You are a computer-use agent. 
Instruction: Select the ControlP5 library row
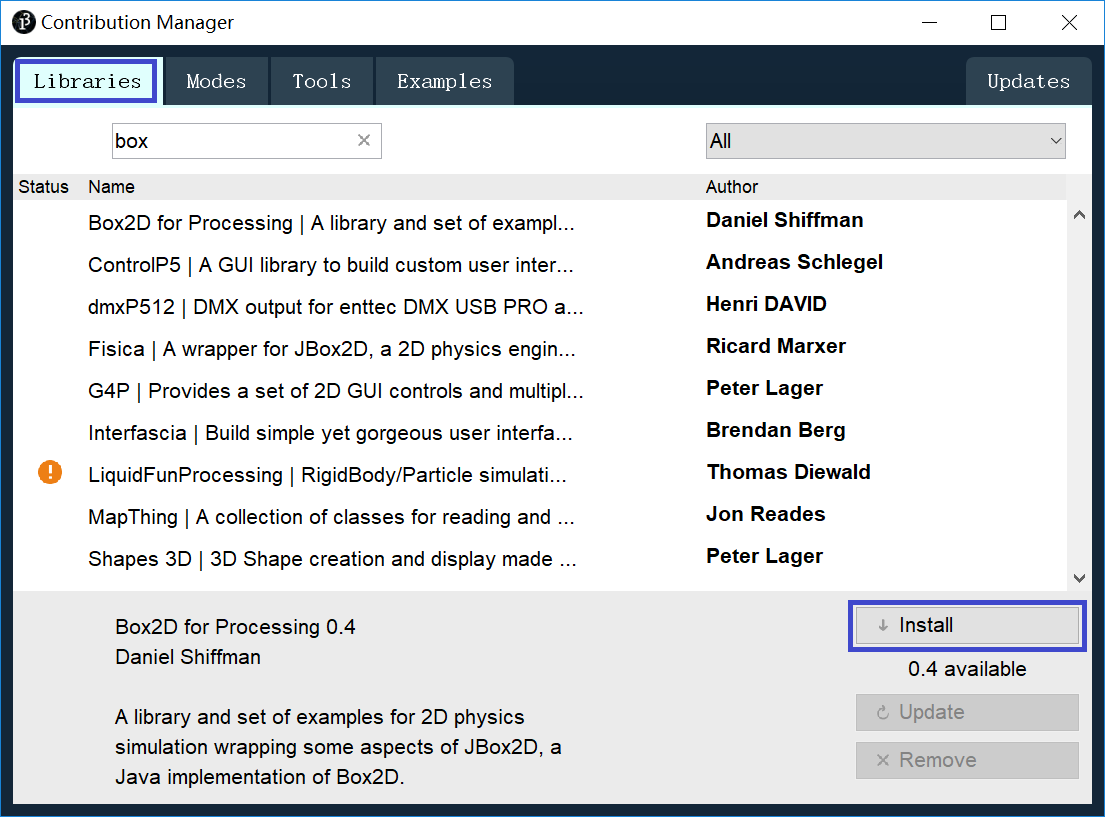[x=330, y=265]
